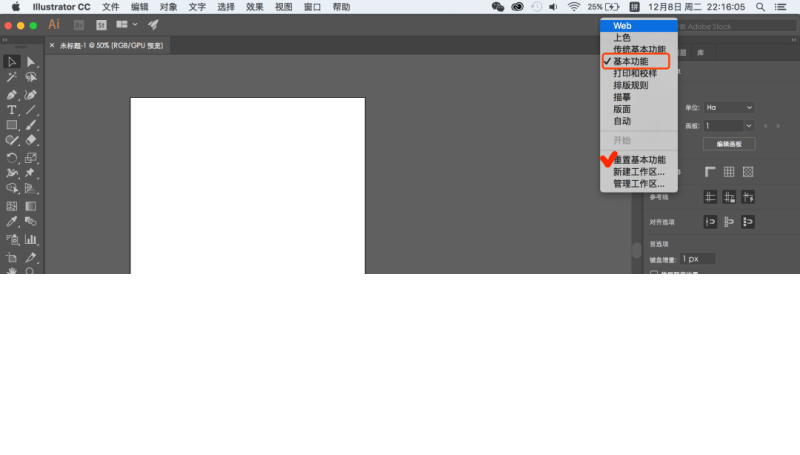Toggle the transparency grid icon
This screenshot has height=455, width=800.
tap(747, 171)
